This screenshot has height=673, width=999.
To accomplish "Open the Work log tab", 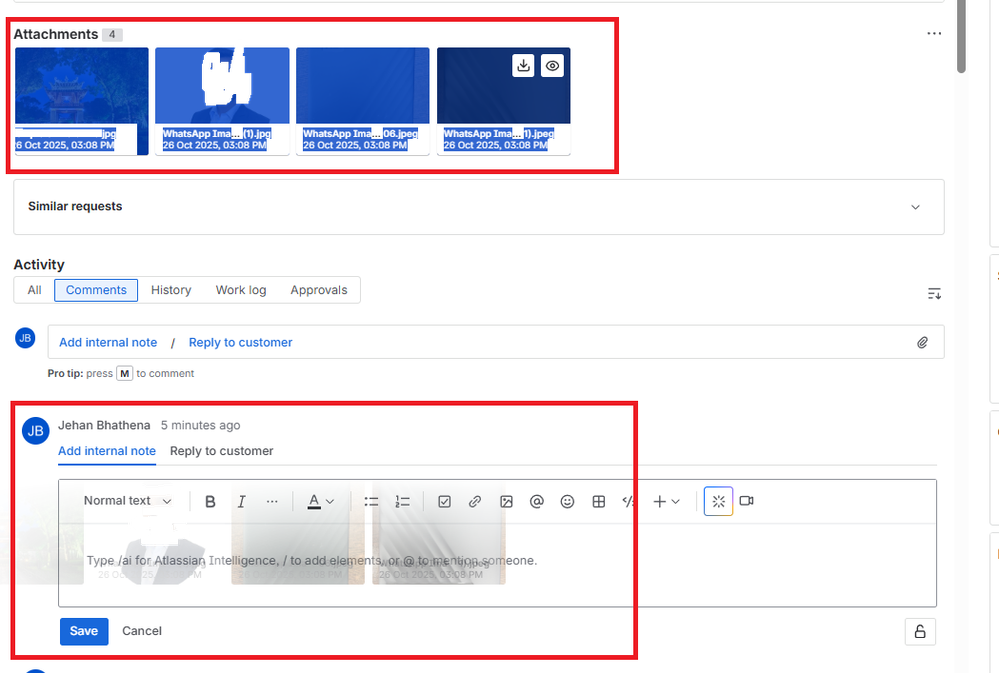I will coord(241,290).
